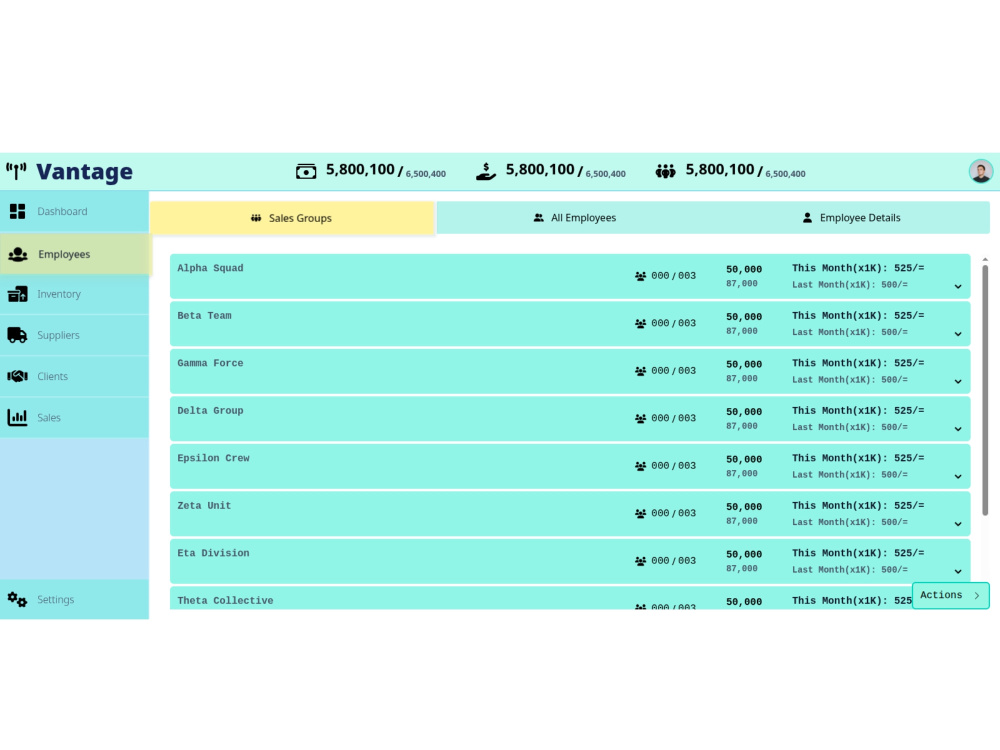Click the members icon in Delta Group row
The height and width of the screenshot is (750, 1000).
[640, 419]
